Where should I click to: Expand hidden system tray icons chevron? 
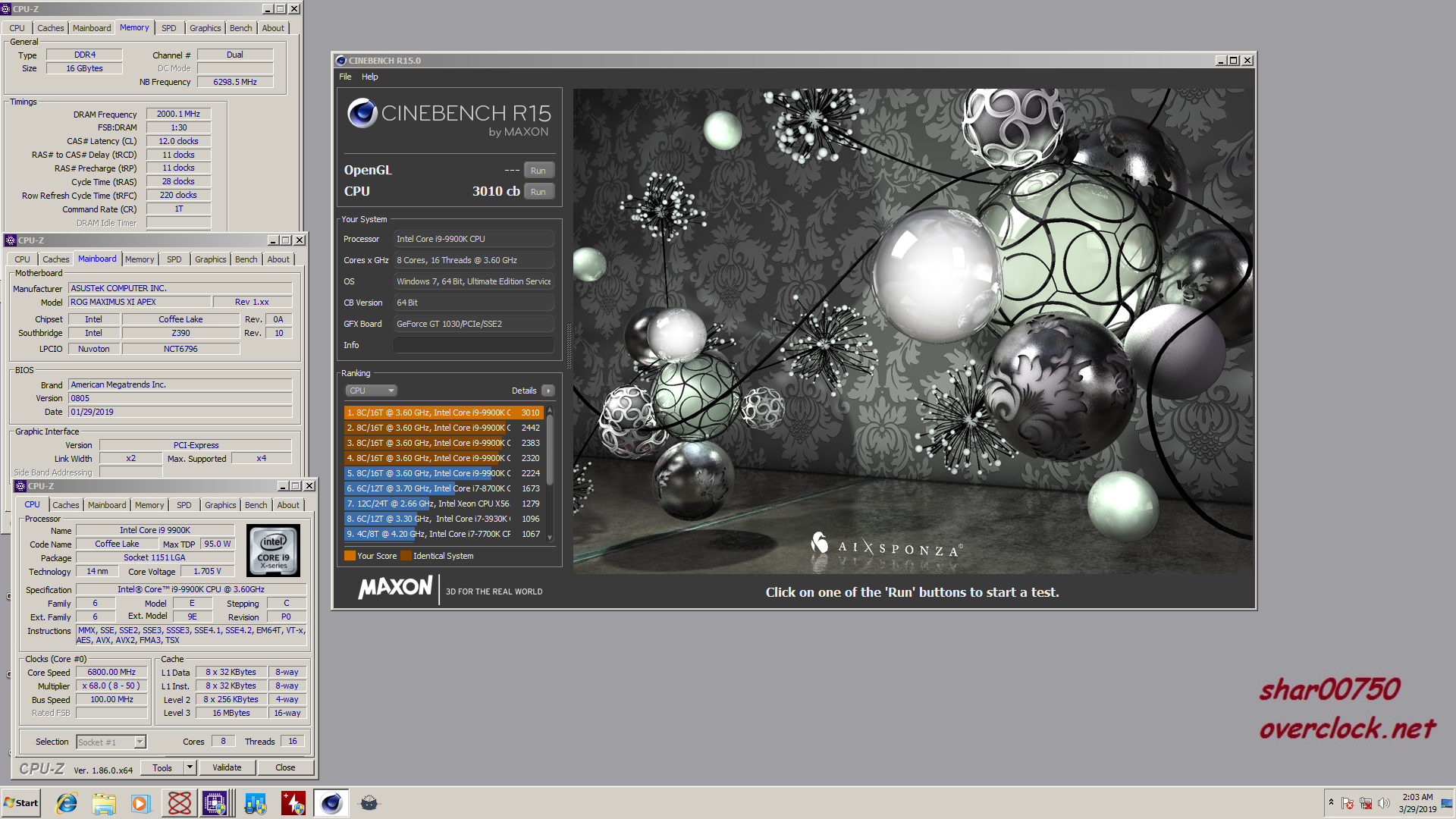tap(1331, 802)
